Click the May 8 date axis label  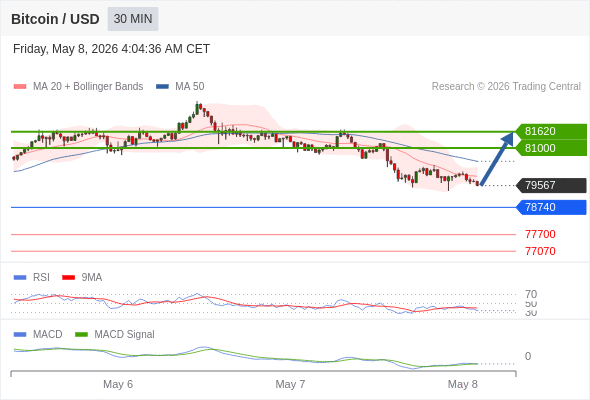[x=462, y=384]
